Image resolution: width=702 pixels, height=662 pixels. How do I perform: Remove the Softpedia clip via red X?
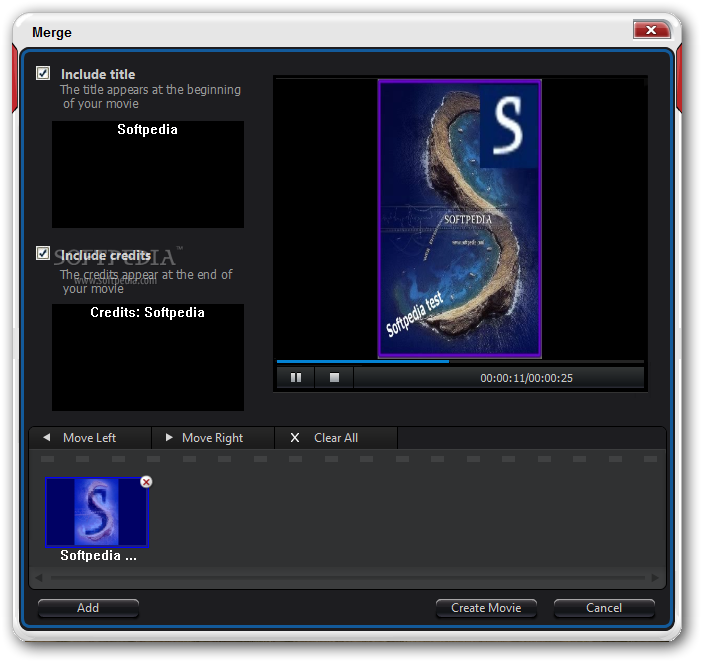(146, 482)
